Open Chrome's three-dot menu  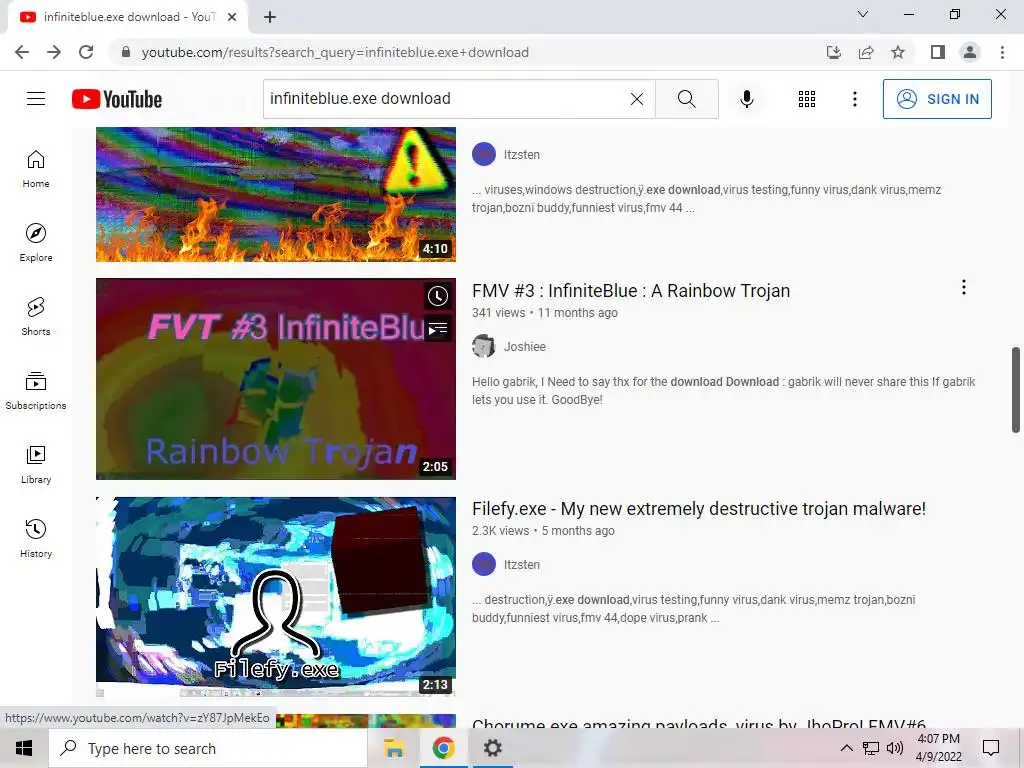coord(1002,52)
